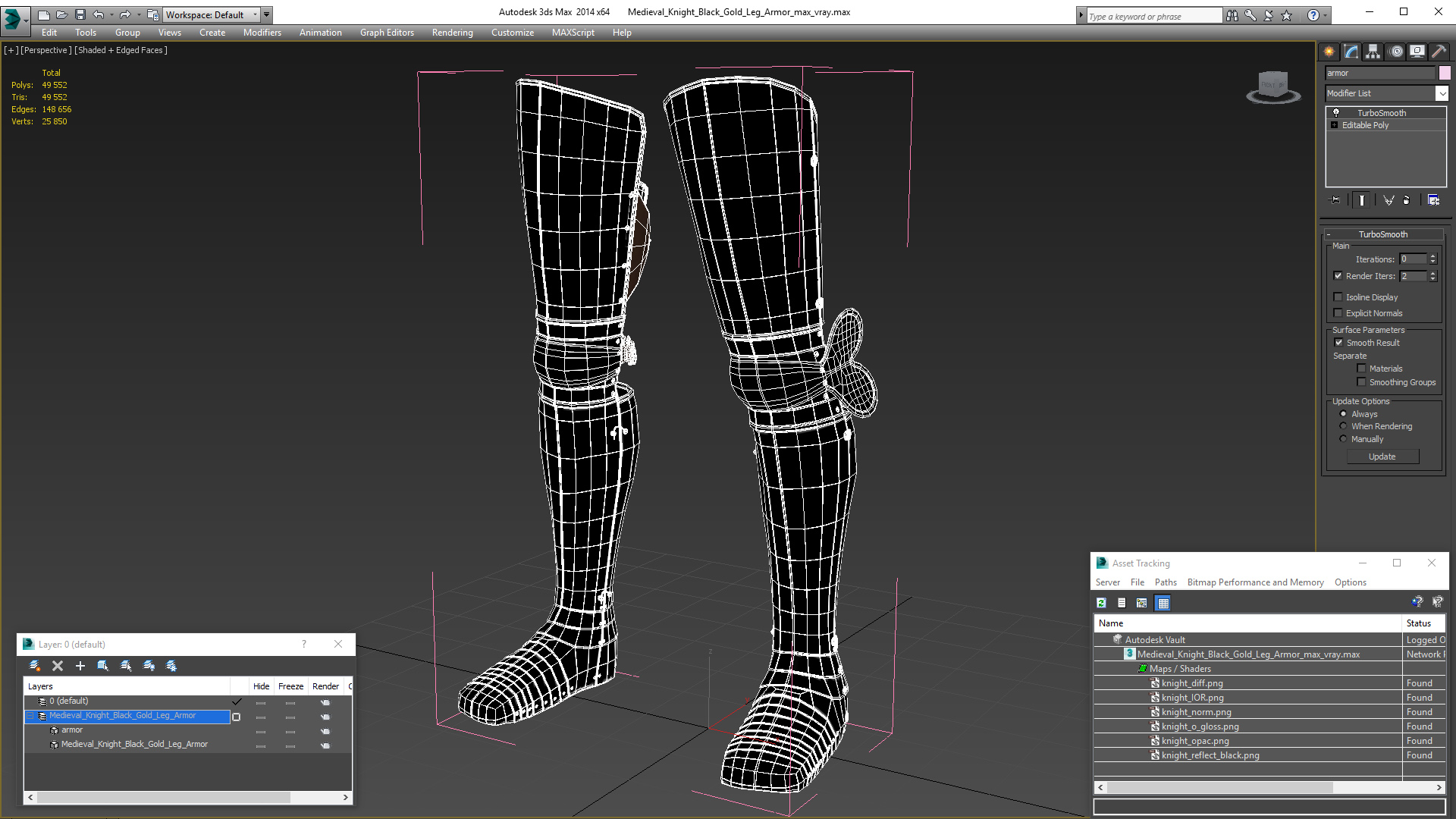The height and width of the screenshot is (819, 1456).
Task: Redo the last scene operation
Action: point(125,14)
